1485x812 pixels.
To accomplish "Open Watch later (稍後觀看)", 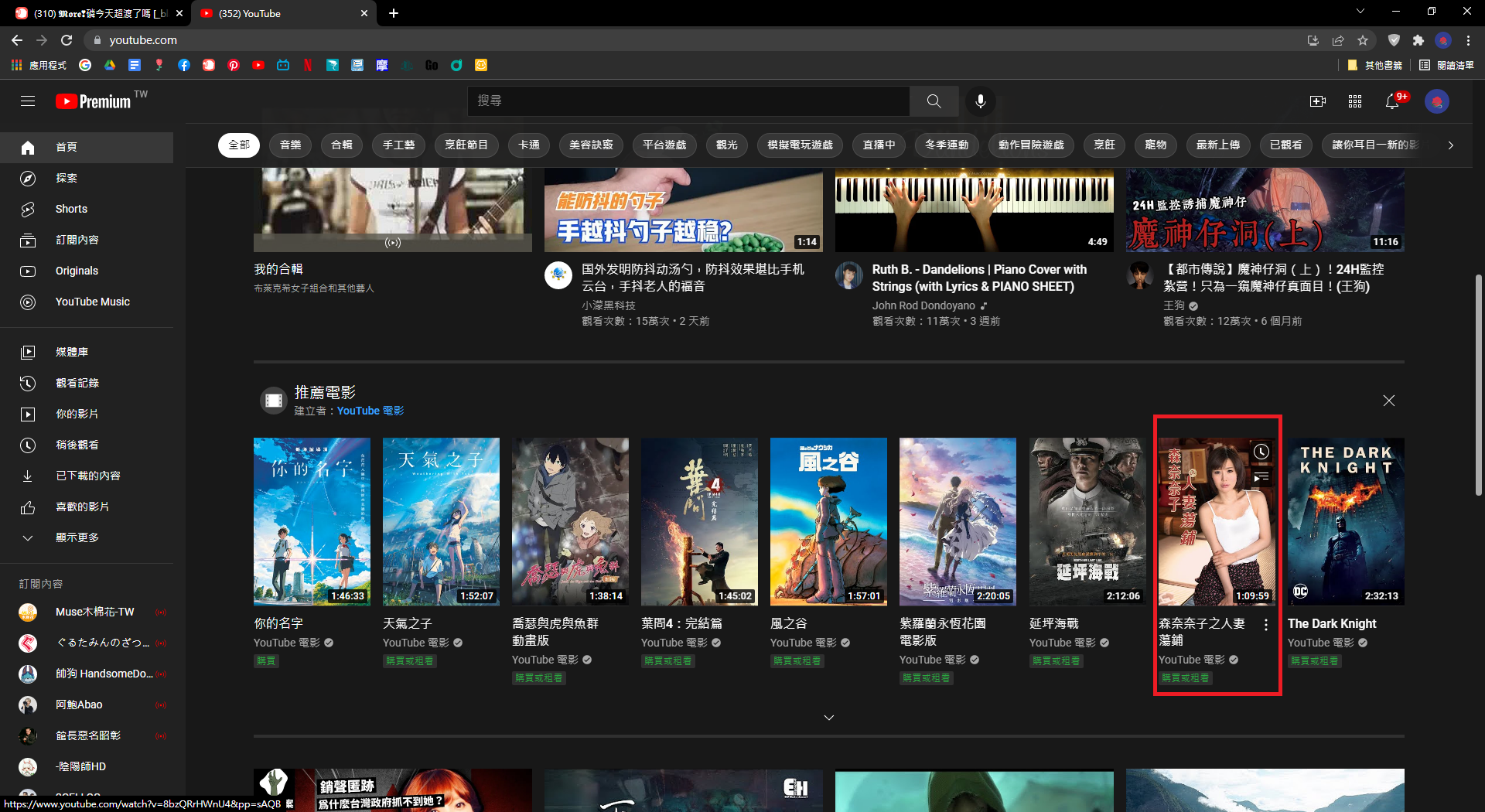I will 87,445.
